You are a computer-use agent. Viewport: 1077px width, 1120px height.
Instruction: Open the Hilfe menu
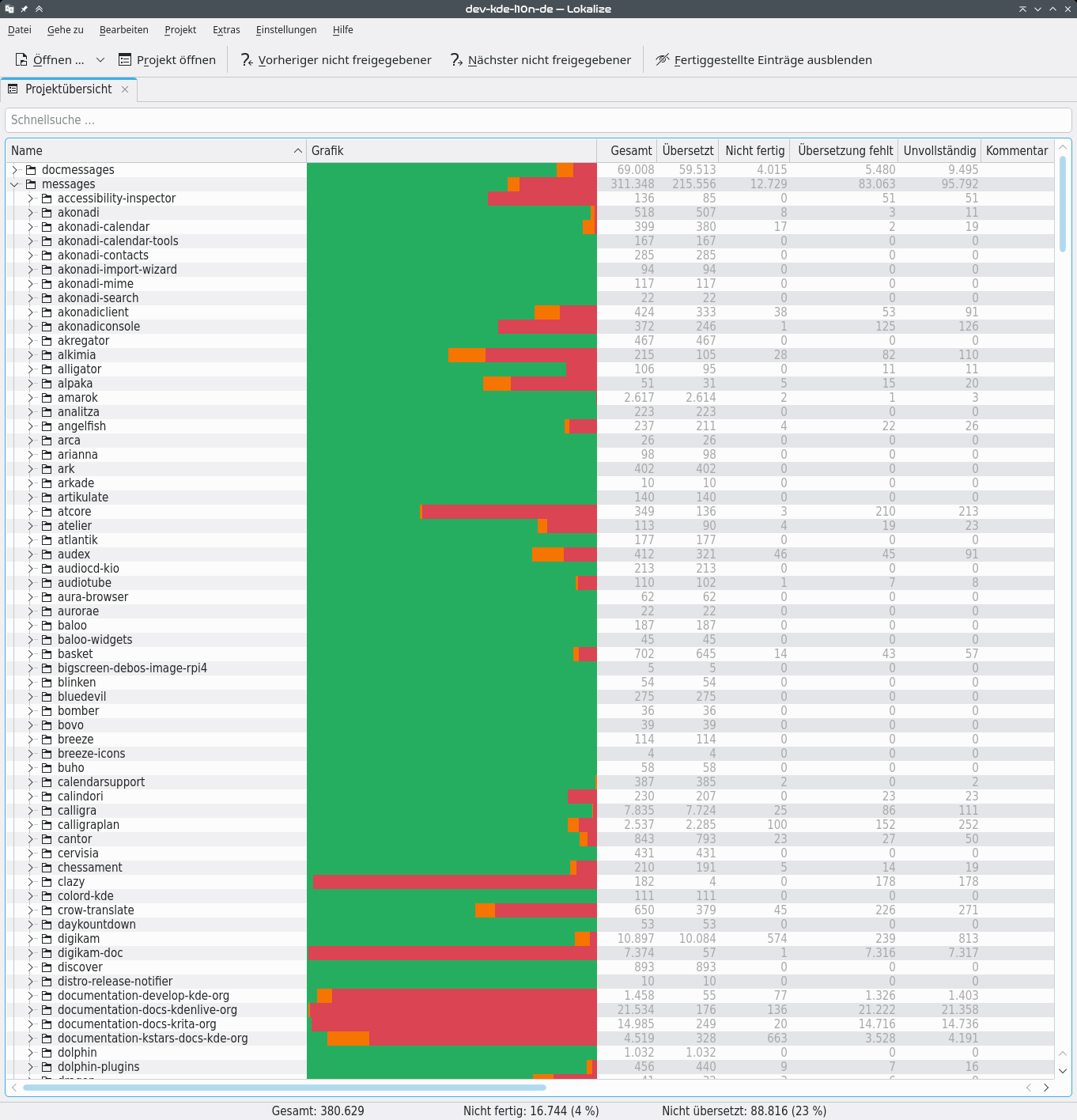coord(343,30)
